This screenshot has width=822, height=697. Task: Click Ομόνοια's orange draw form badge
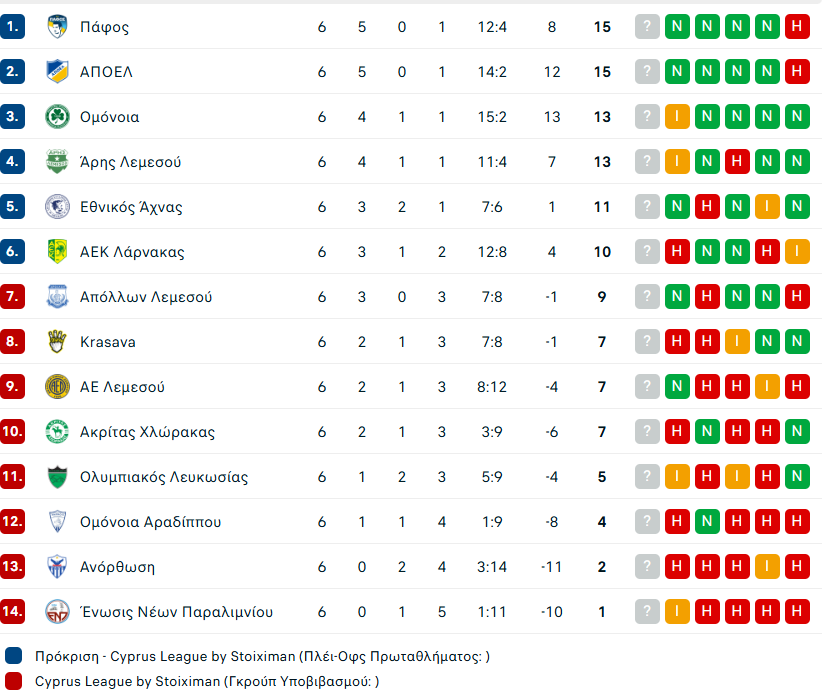click(677, 117)
